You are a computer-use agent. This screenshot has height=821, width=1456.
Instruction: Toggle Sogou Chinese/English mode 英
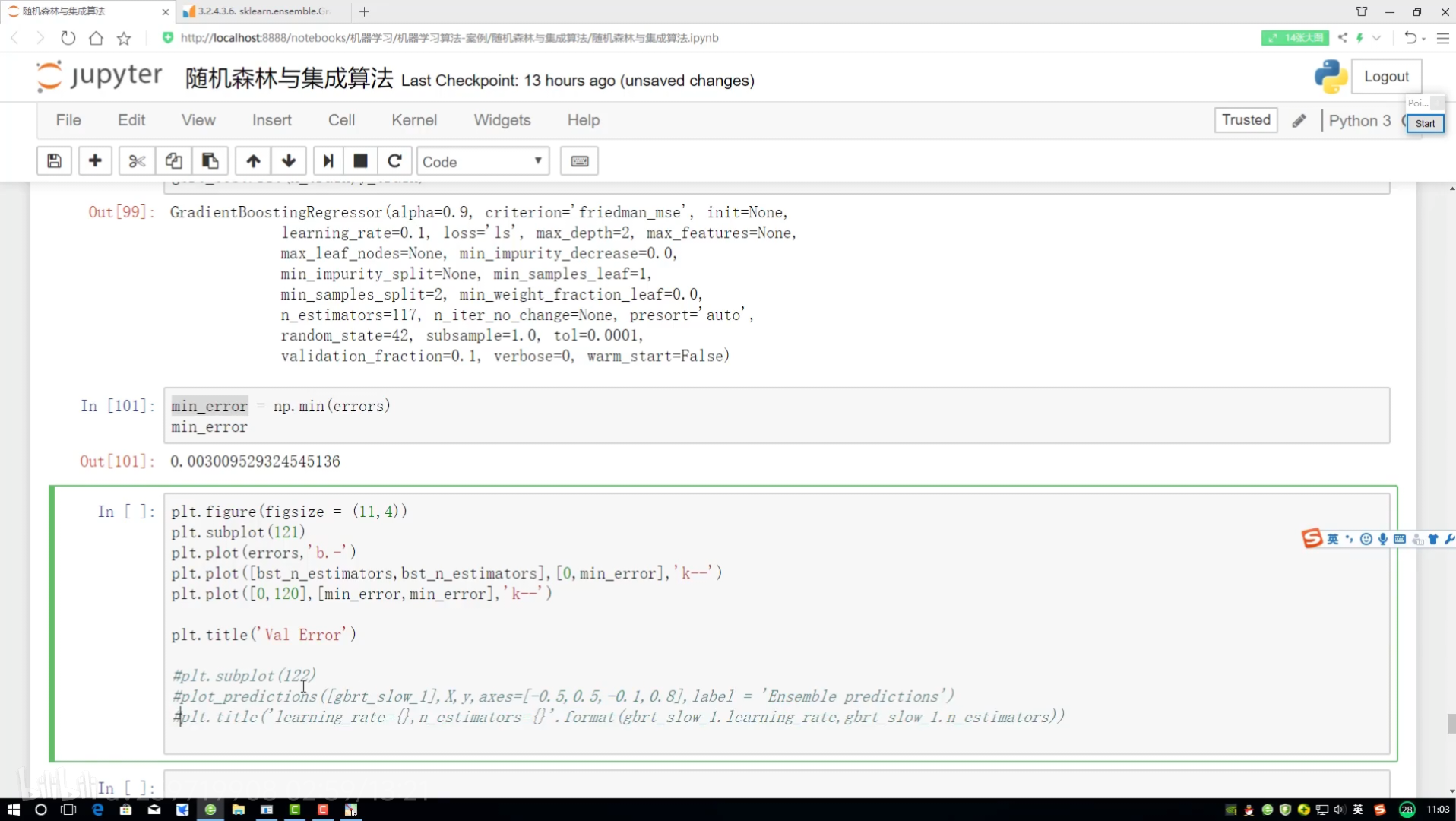(x=1333, y=539)
